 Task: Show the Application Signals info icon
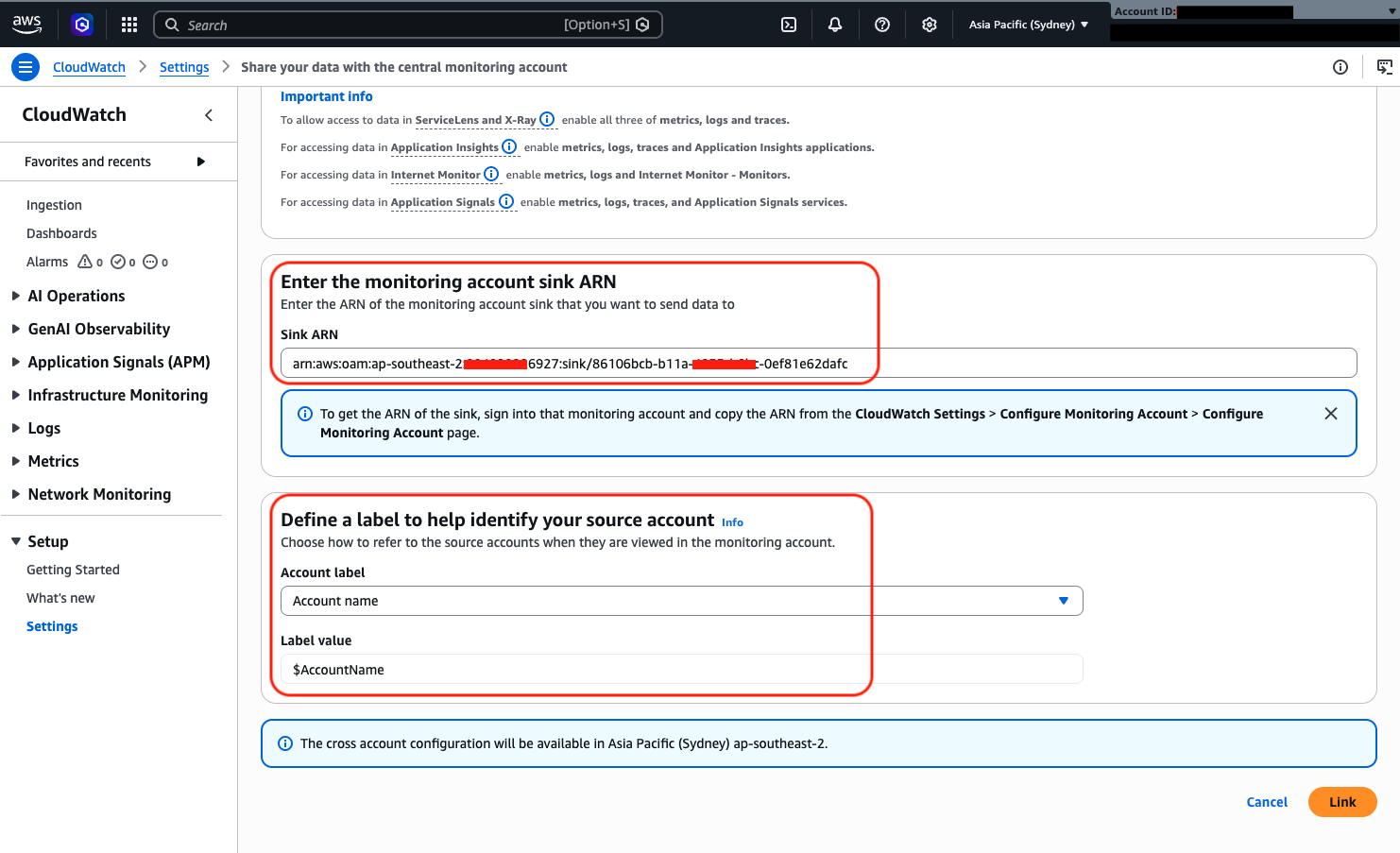tap(506, 201)
